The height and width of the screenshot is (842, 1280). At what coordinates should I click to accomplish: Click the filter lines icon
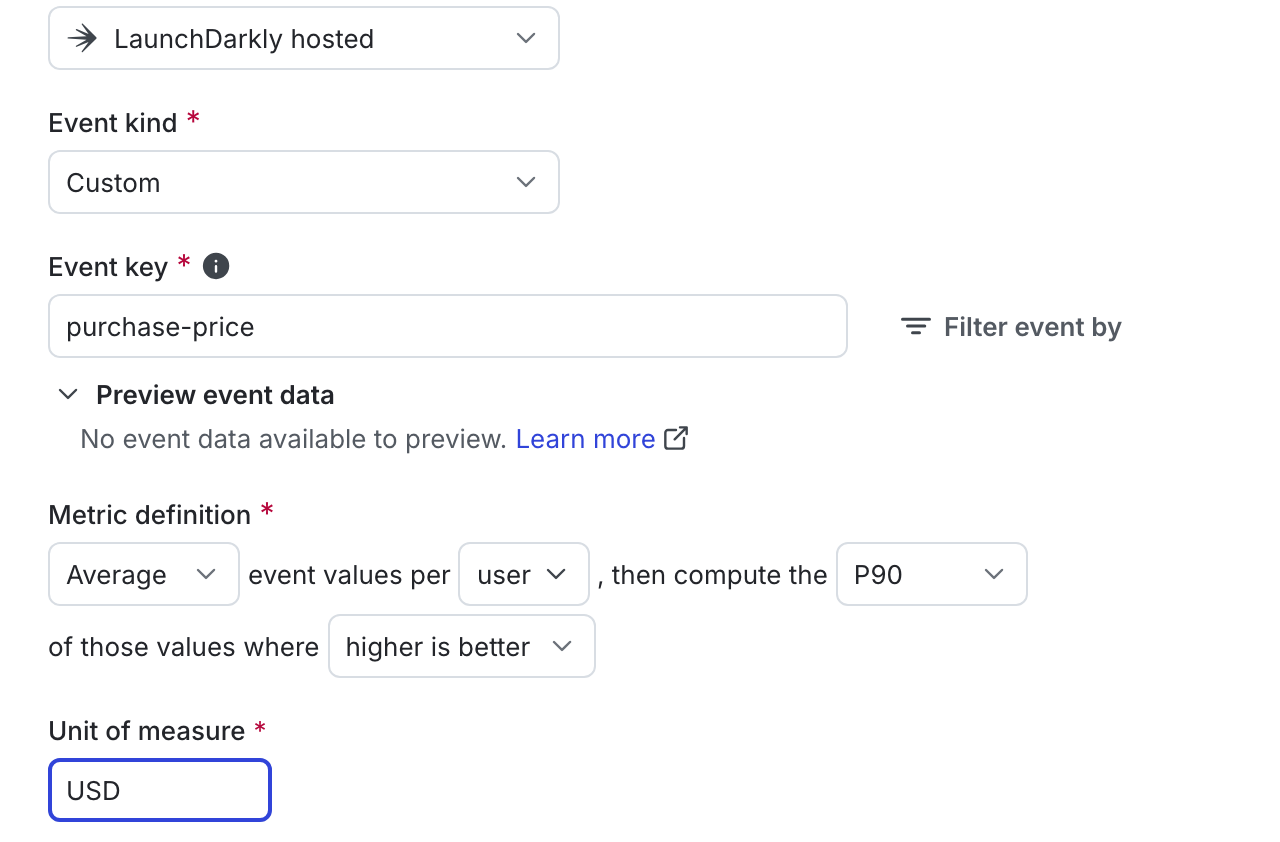915,327
